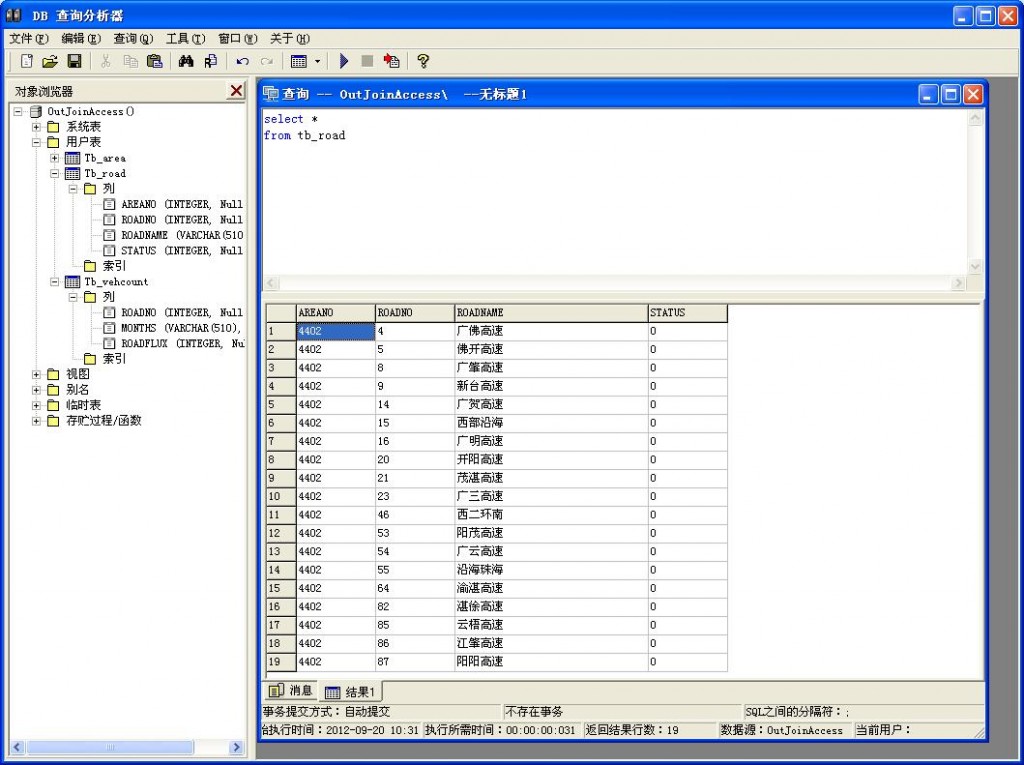This screenshot has width=1024, height=765.
Task: Click the Cut scissors icon
Action: (106, 61)
